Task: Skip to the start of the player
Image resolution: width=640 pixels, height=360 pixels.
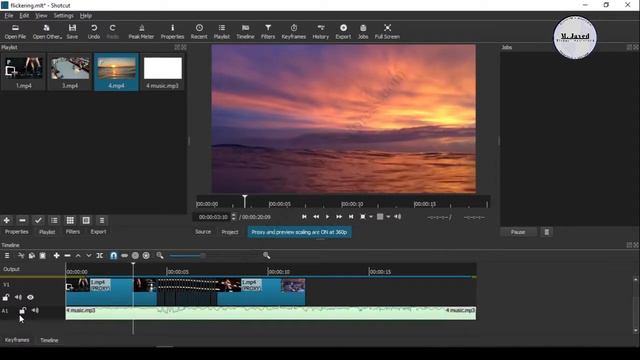Action: (304, 217)
